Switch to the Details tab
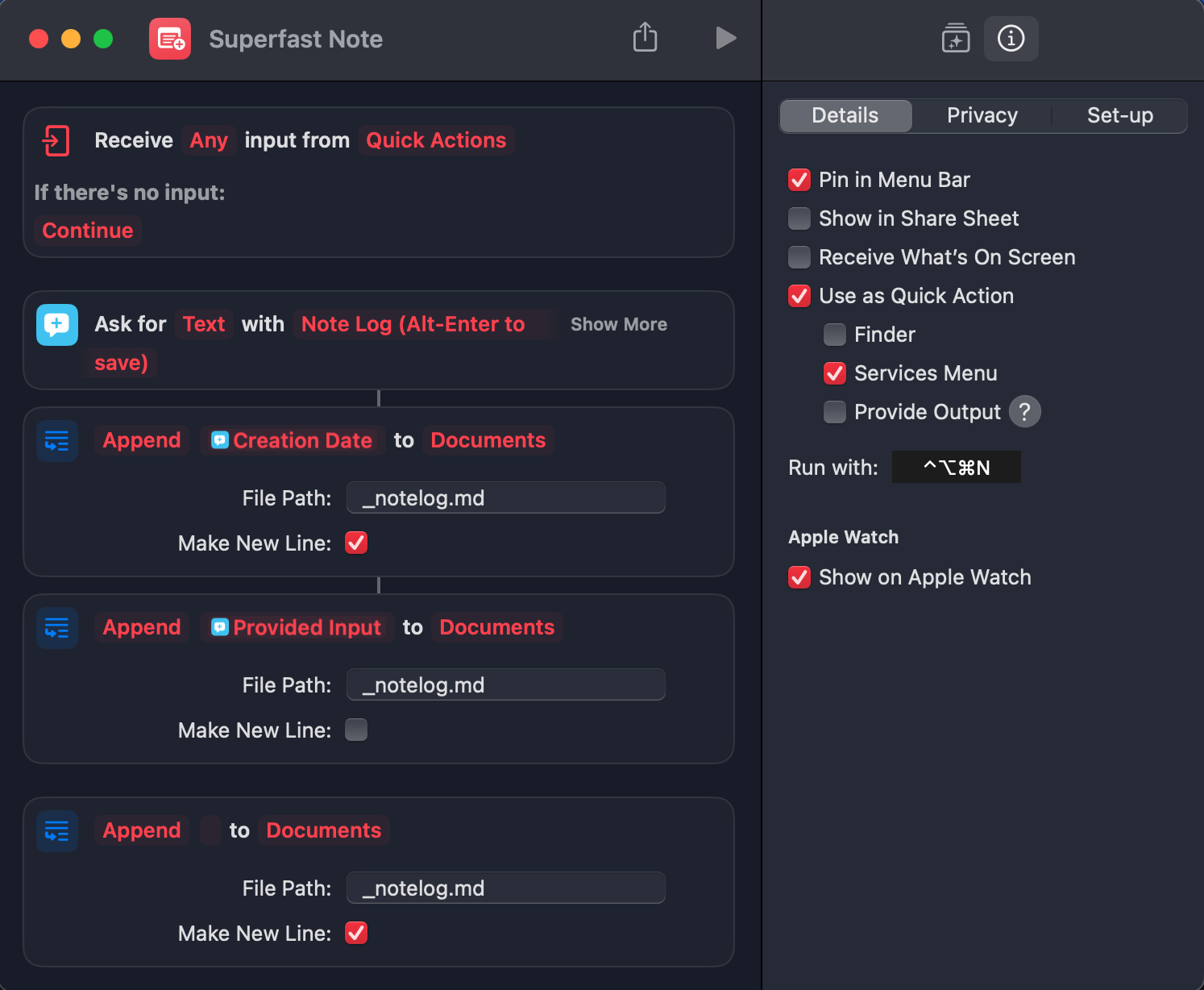 point(845,115)
